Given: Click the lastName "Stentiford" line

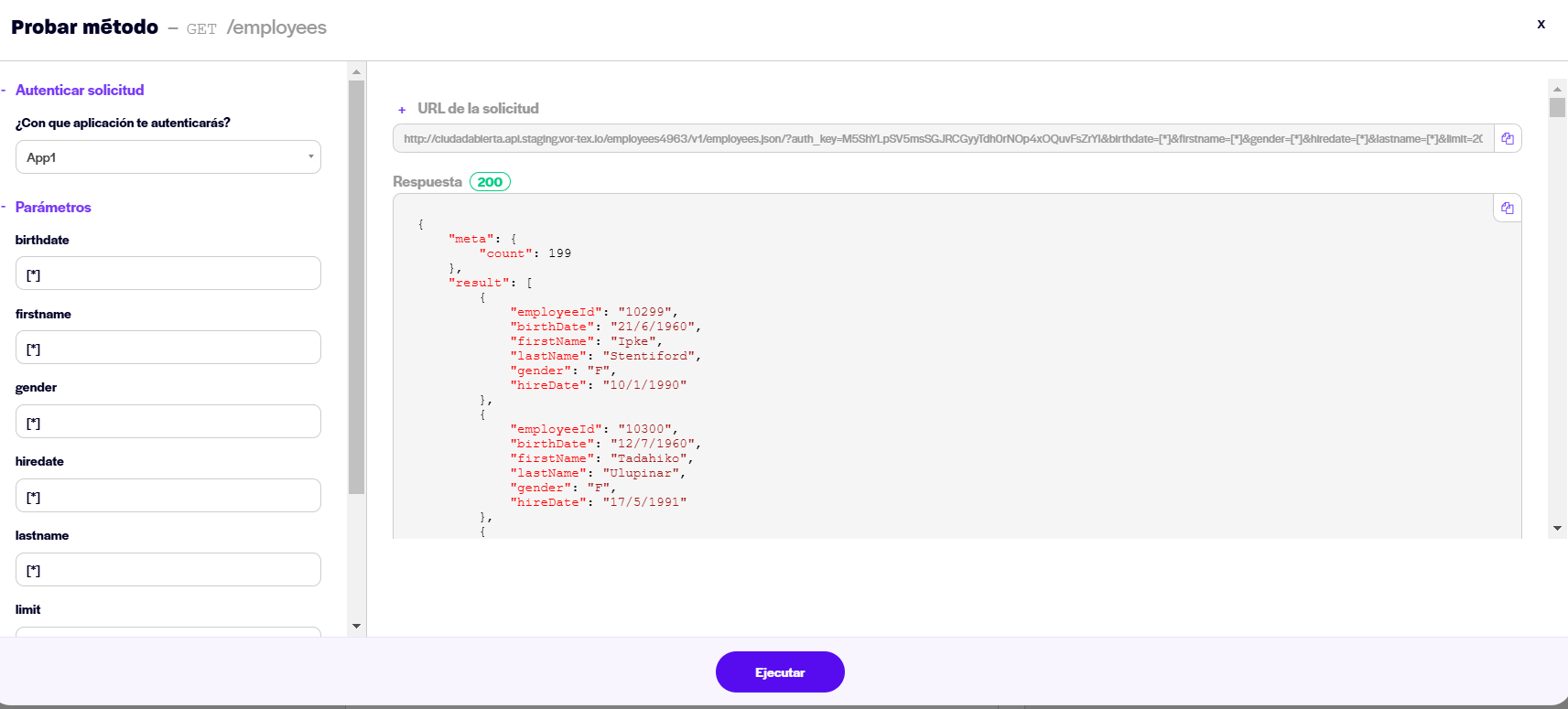Looking at the screenshot, I should (606, 356).
